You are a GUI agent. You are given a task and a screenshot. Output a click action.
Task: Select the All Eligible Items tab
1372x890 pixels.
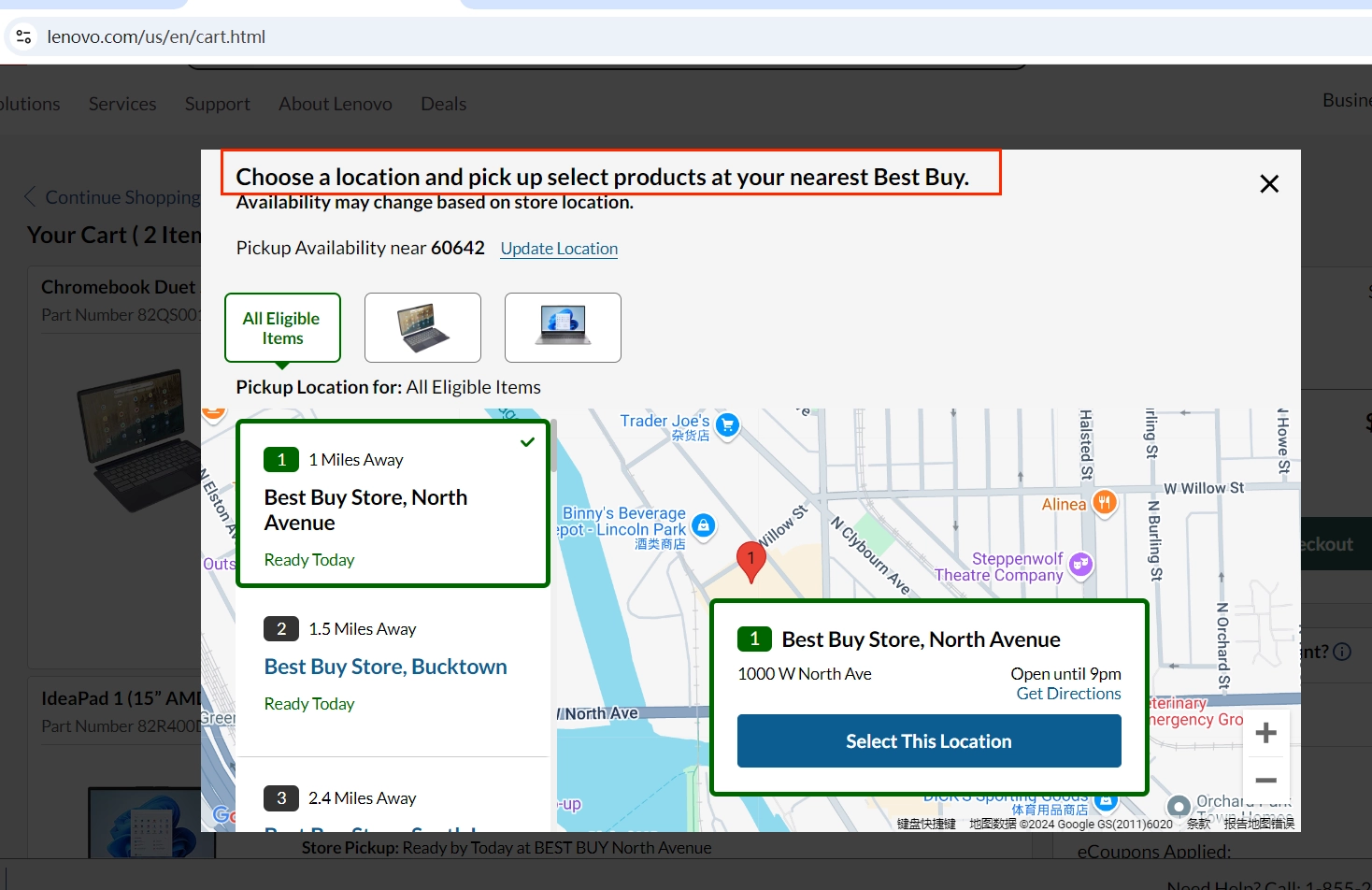282,328
